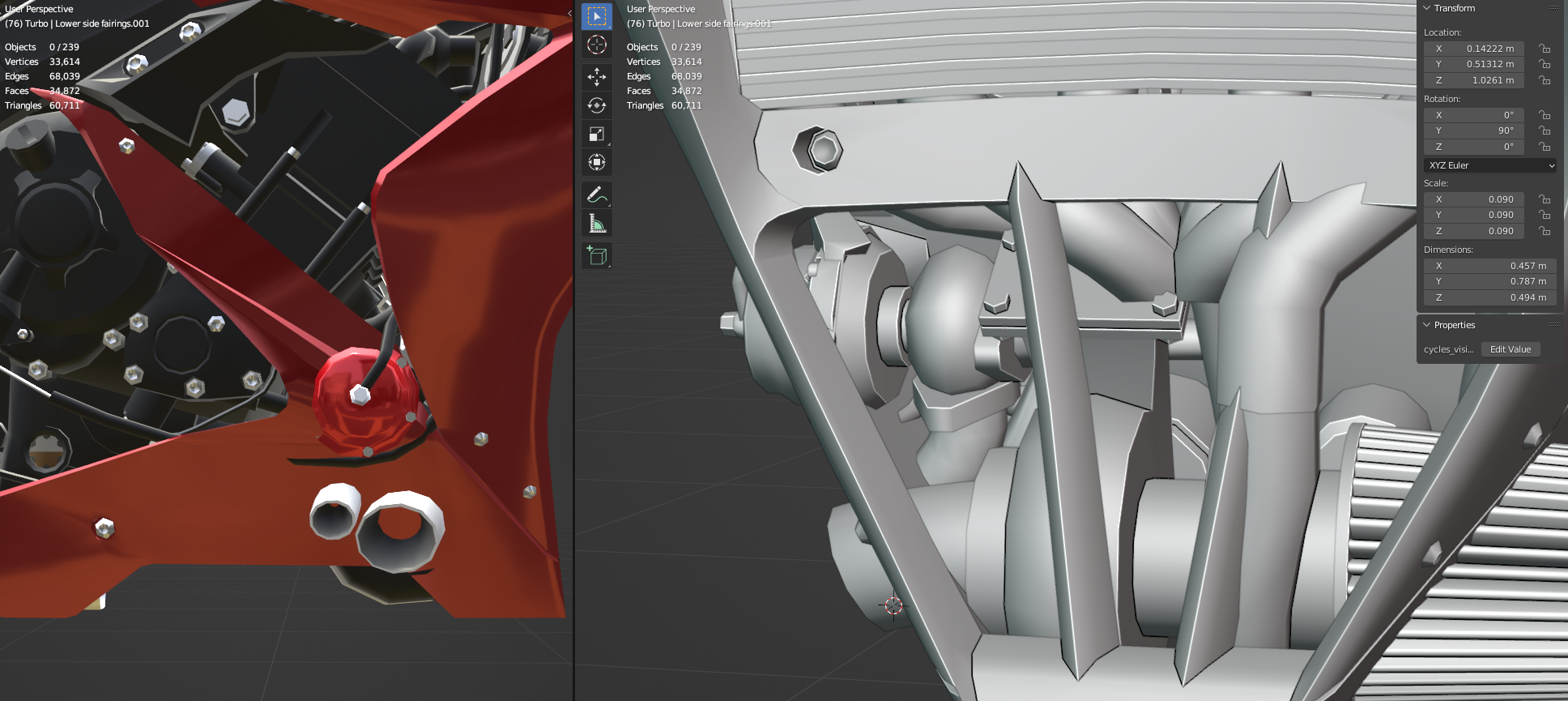The width and height of the screenshot is (1568, 701).
Task: Lock the Scale Z value
Action: point(1545,231)
